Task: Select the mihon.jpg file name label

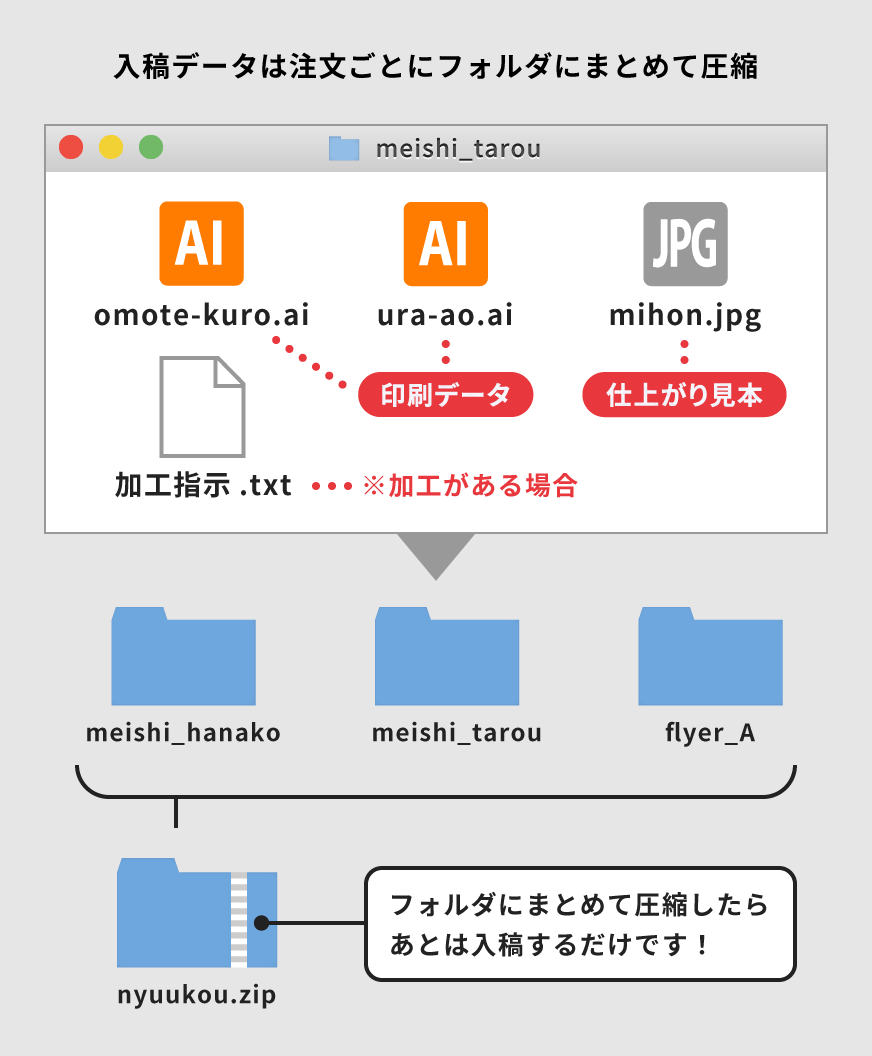Action: tap(685, 316)
